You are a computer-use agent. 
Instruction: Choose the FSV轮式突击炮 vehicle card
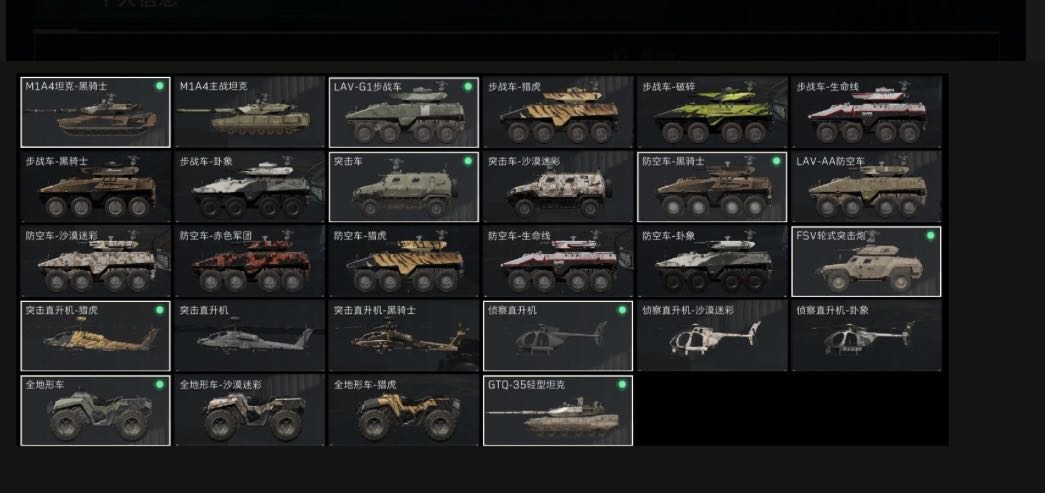pyautogui.click(x=866, y=261)
